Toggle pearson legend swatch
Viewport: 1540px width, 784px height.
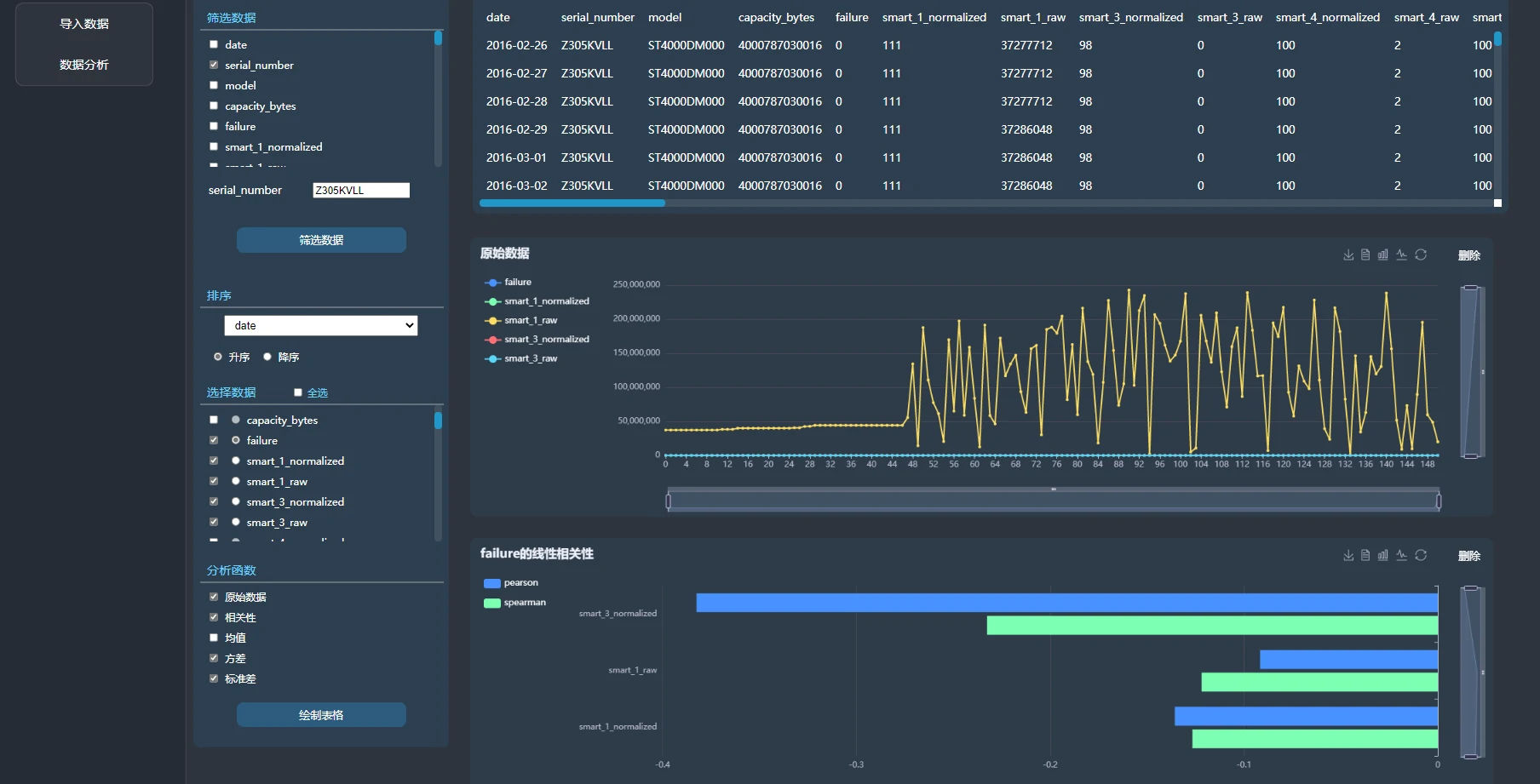click(x=492, y=583)
